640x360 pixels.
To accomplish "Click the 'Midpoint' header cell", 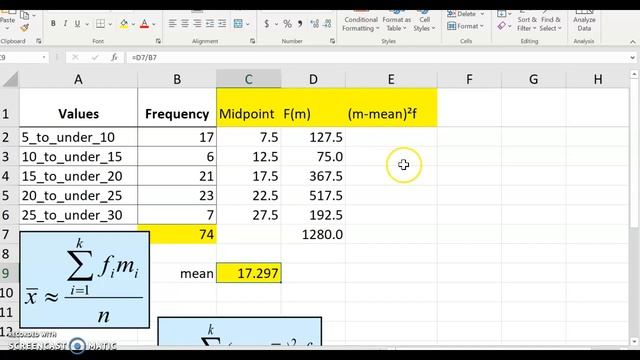I will [x=249, y=108].
